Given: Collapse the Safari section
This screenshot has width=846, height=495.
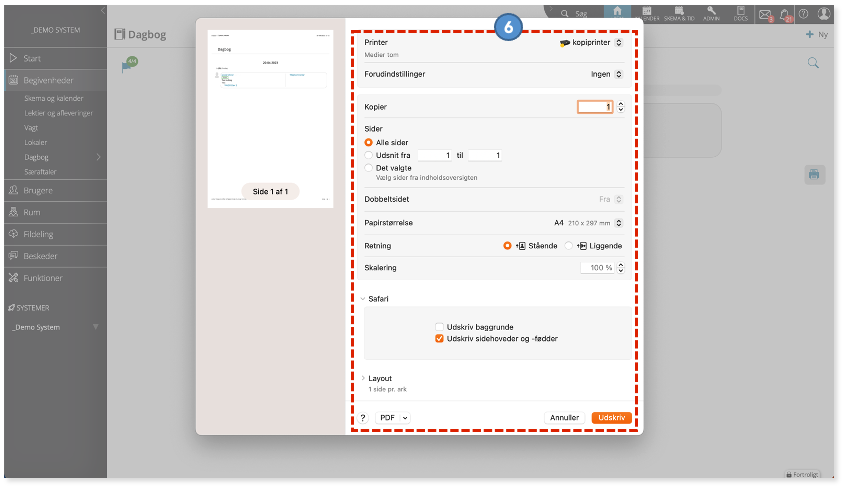Looking at the screenshot, I should click(x=363, y=299).
